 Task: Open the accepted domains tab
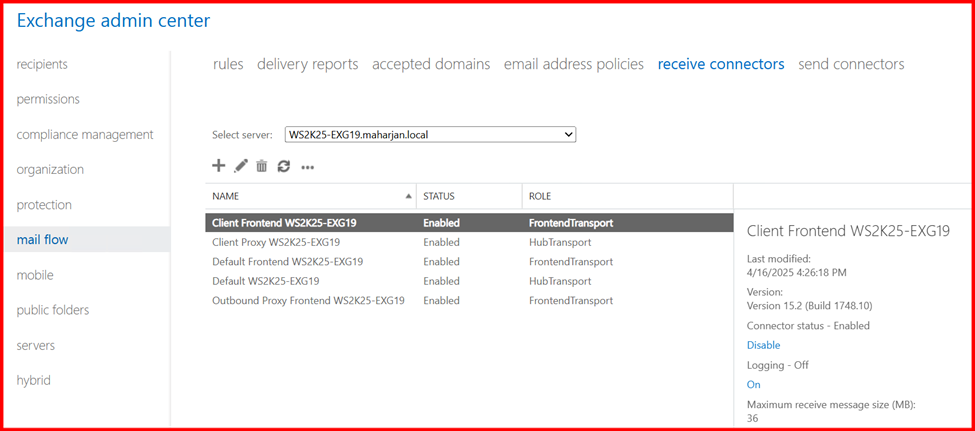click(x=431, y=64)
